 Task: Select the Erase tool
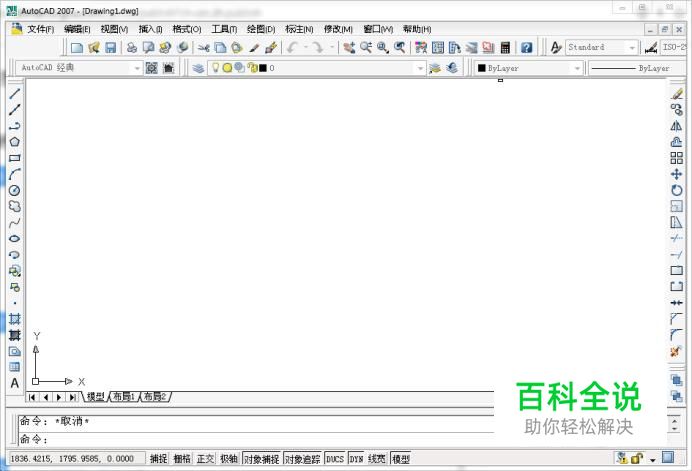click(677, 94)
